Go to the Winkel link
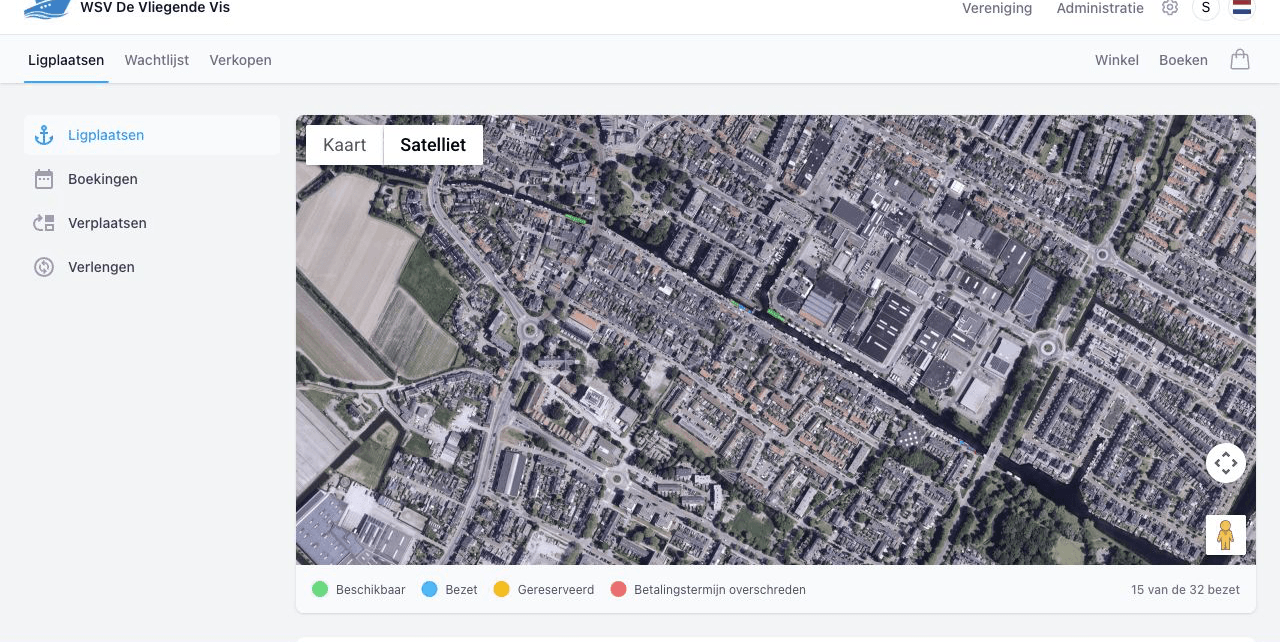This screenshot has height=642, width=1280. 1117,60
